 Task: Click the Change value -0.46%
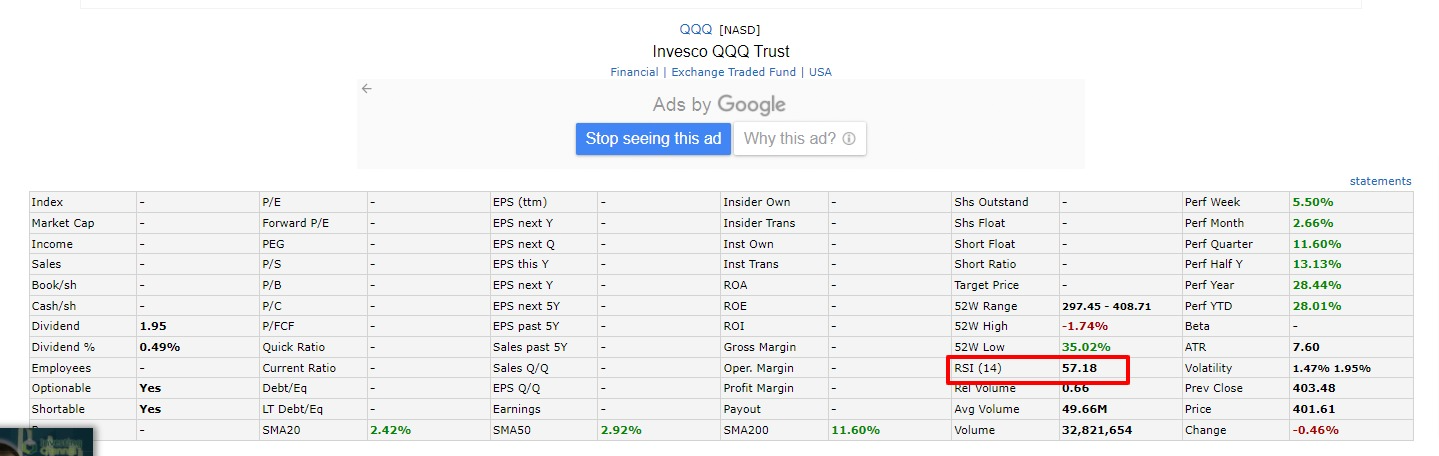(1315, 430)
